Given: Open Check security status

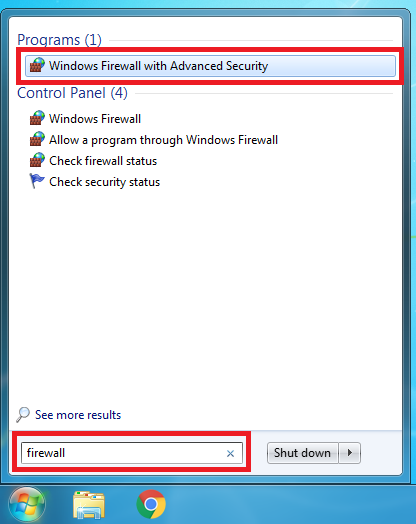Looking at the screenshot, I should tap(105, 182).
